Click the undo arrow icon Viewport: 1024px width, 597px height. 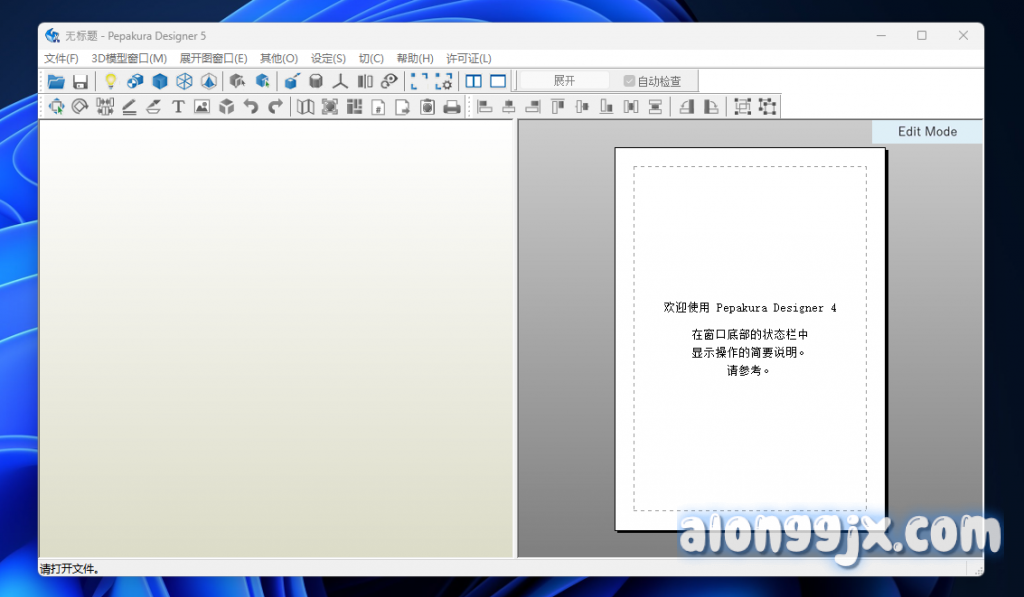(251, 107)
